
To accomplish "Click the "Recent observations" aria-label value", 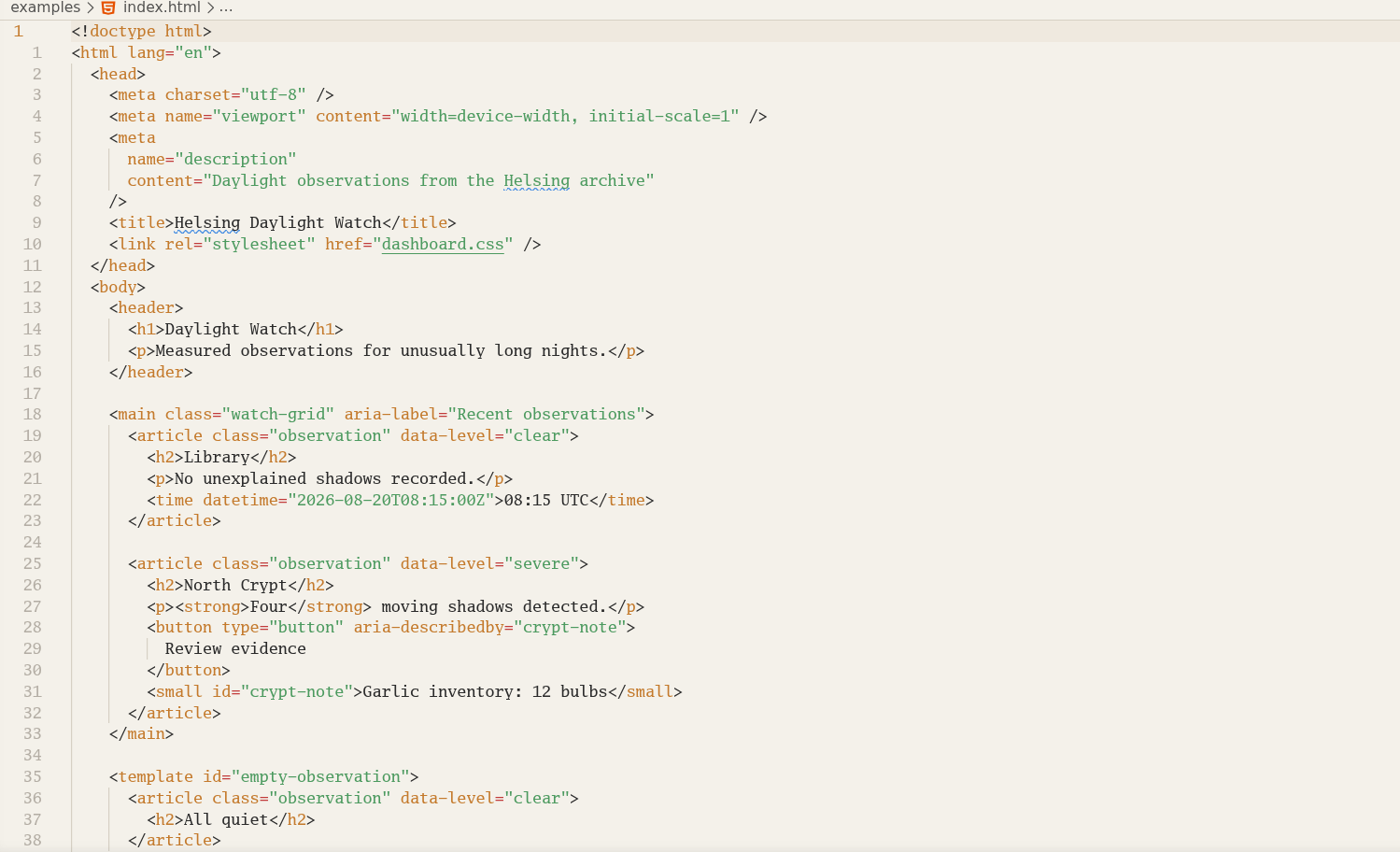I will (546, 415).
